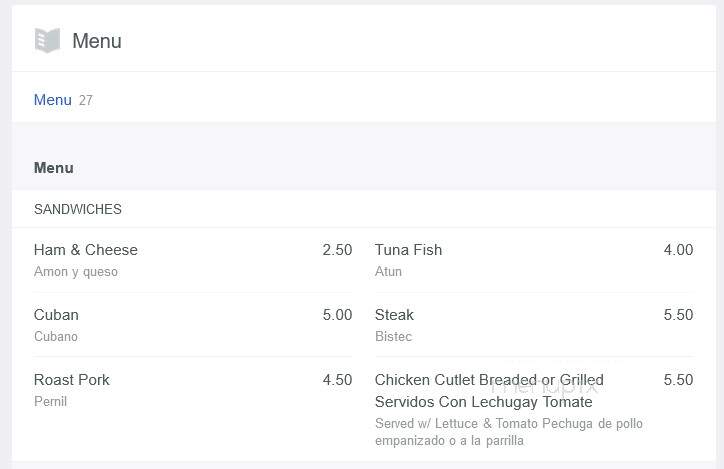The width and height of the screenshot is (724, 469).
Task: Click the Served w/ Lettuce & Tomato description
Action: (x=509, y=432)
